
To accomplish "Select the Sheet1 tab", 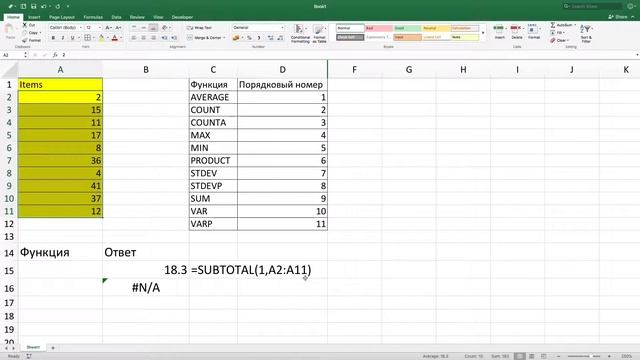I will (x=33, y=347).
